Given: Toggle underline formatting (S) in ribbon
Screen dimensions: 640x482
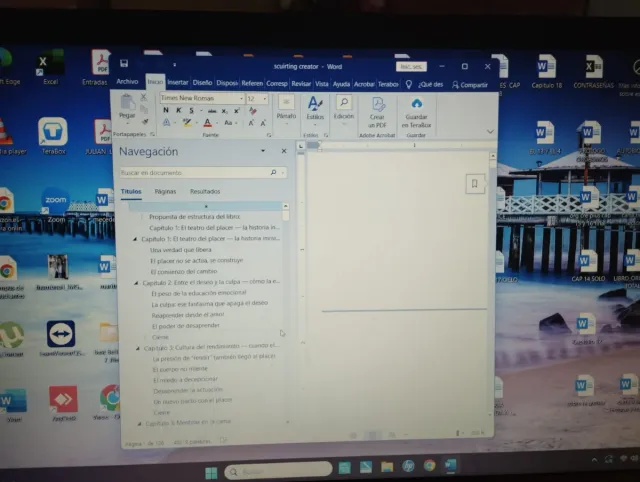Looking at the screenshot, I should (190, 110).
